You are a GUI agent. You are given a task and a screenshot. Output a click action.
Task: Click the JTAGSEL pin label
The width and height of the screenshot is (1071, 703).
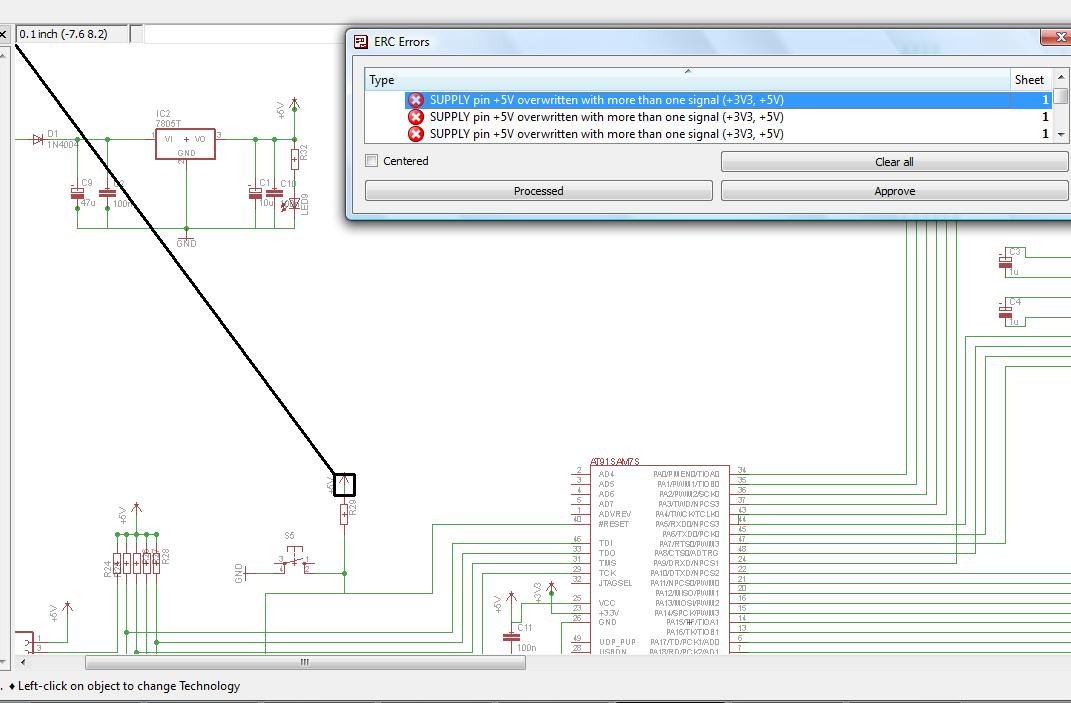point(615,583)
